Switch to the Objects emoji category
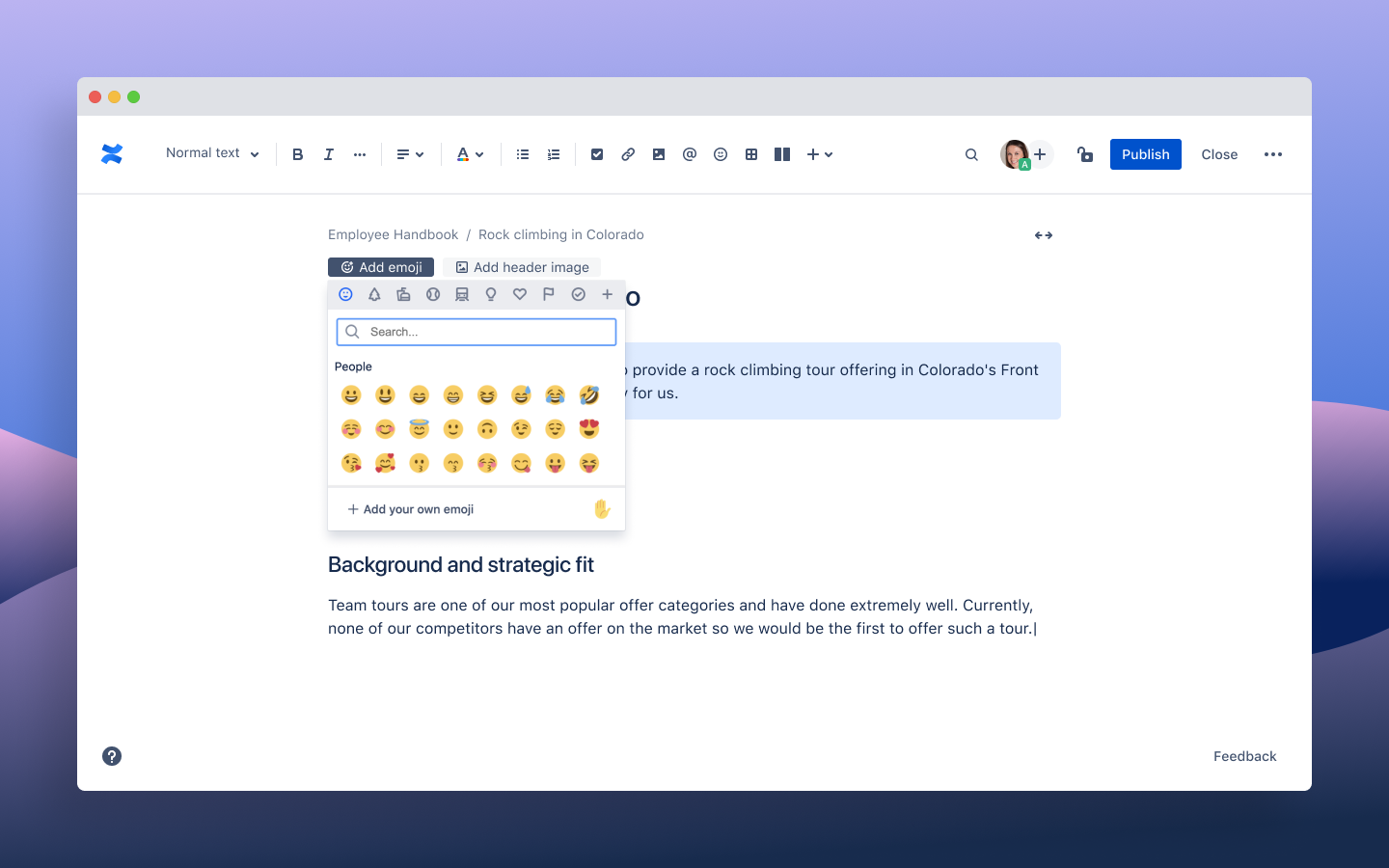The height and width of the screenshot is (868, 1389). 491,294
